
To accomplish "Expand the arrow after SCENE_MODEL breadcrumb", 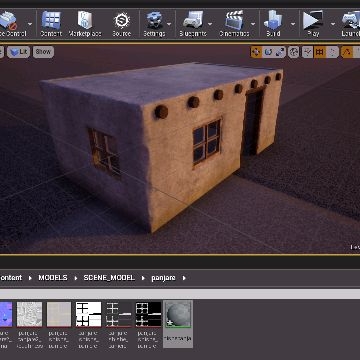I will click(143, 278).
